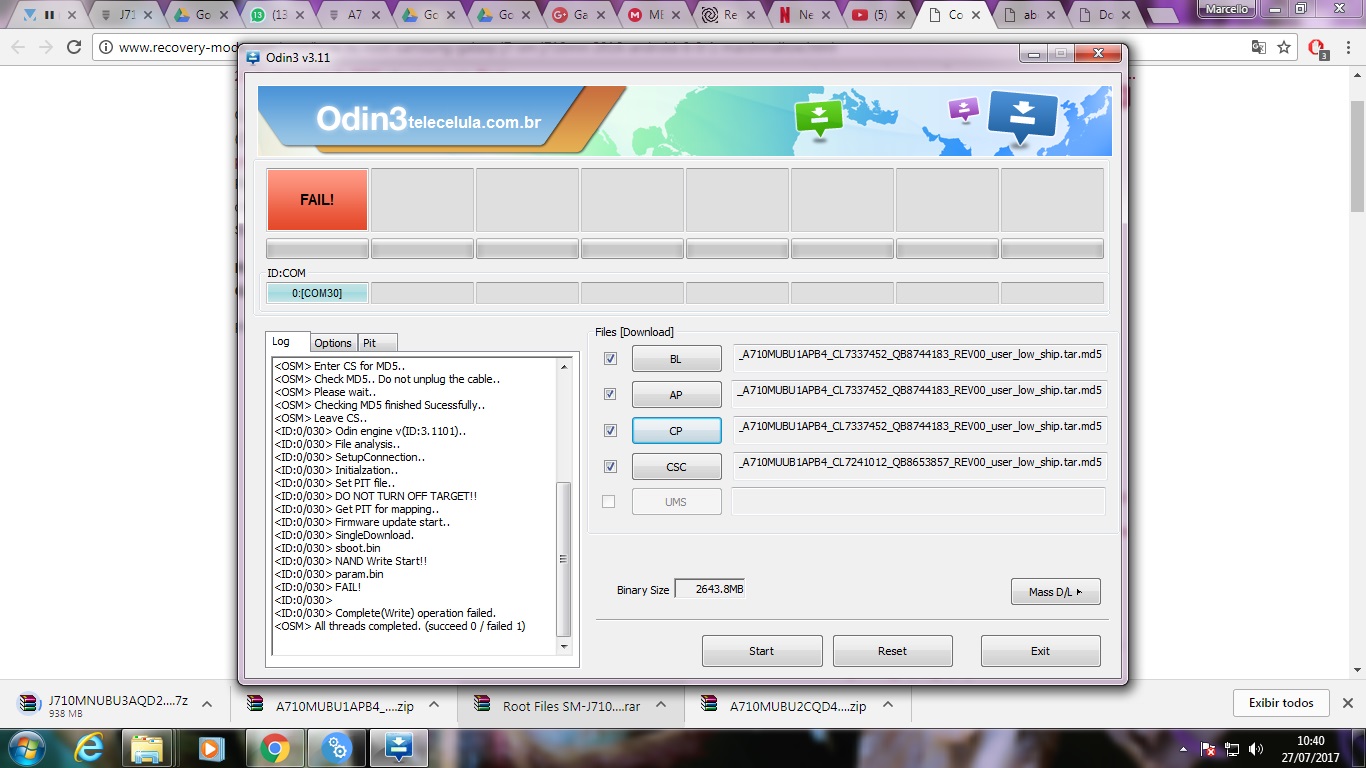1366x768 pixels.
Task: Click the clock showing 10:40 27/07/2017
Action: point(1310,749)
